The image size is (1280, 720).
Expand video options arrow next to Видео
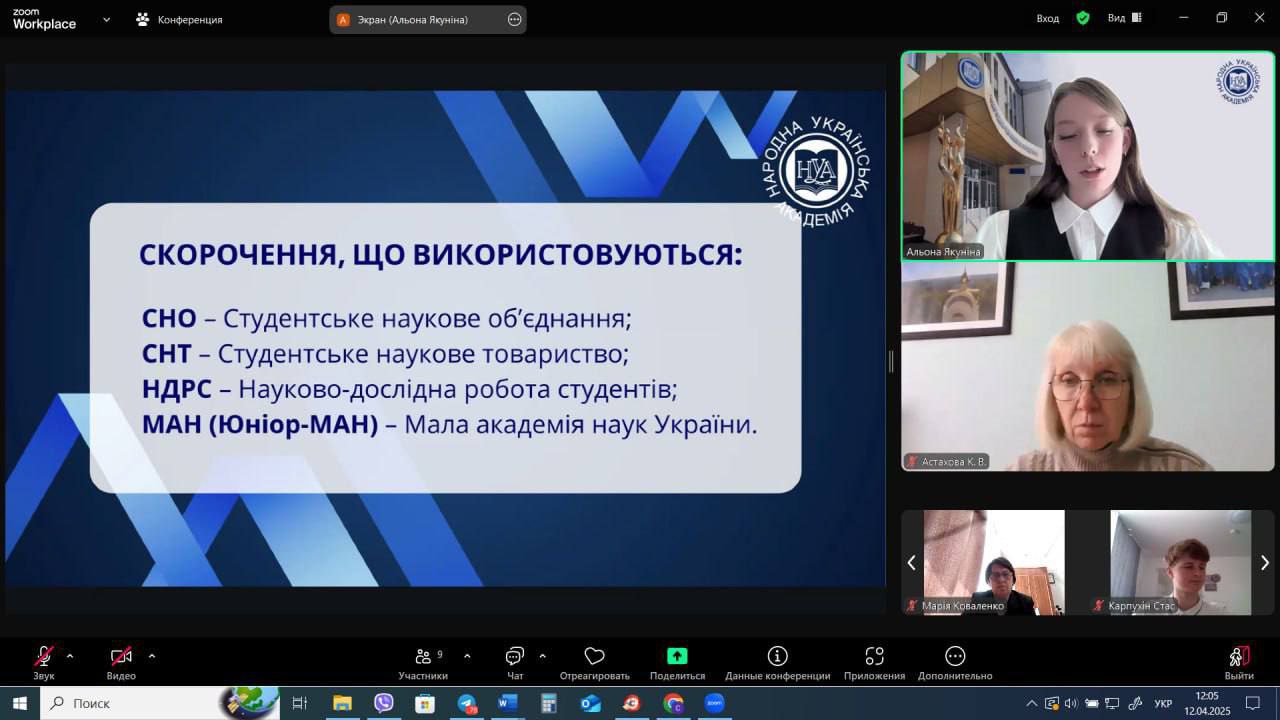pyautogui.click(x=152, y=656)
